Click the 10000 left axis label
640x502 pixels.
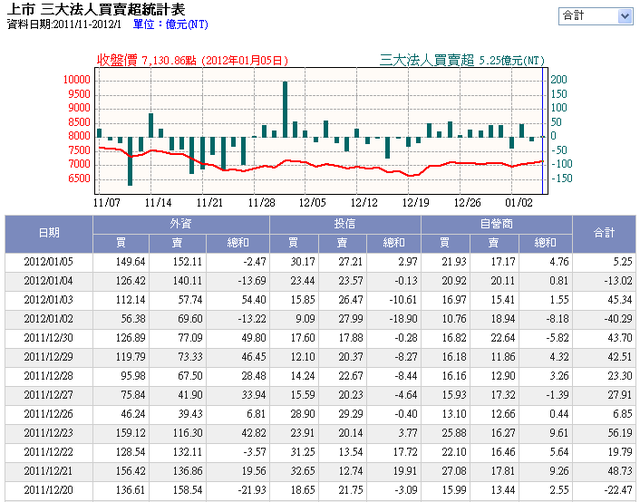pyautogui.click(x=77, y=80)
